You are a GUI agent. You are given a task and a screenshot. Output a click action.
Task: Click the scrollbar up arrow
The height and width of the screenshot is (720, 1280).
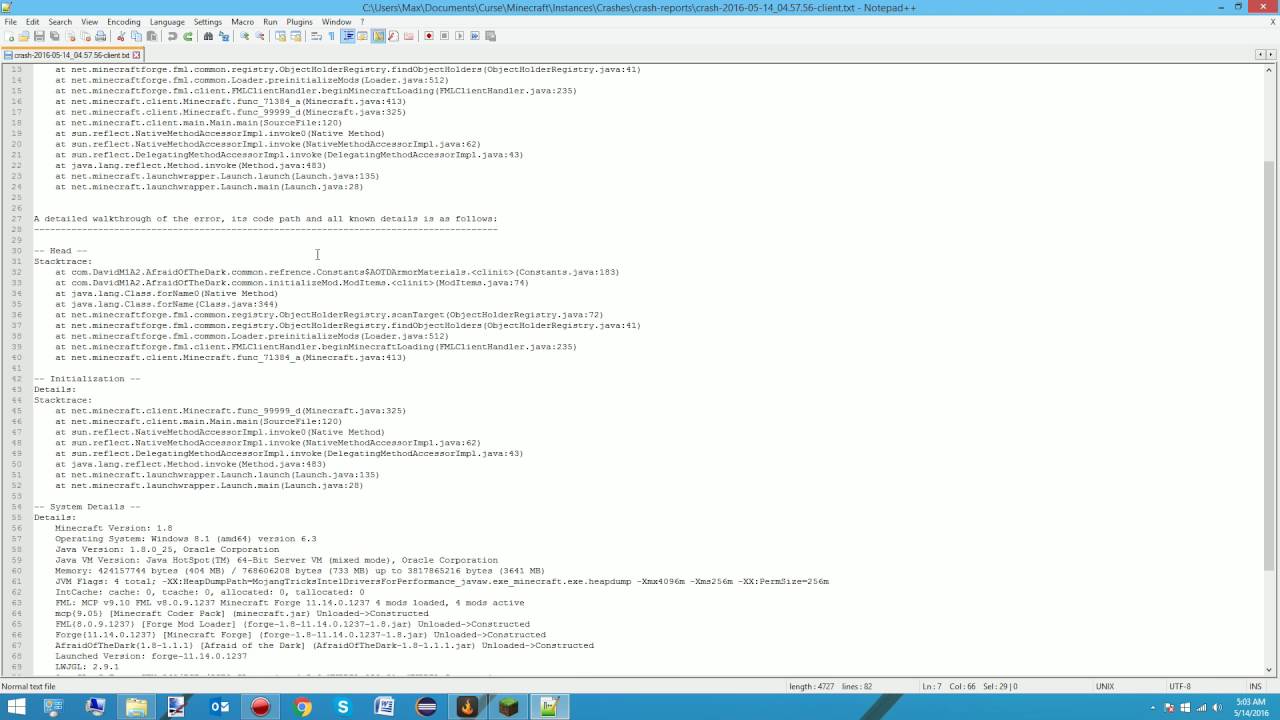1271,69
